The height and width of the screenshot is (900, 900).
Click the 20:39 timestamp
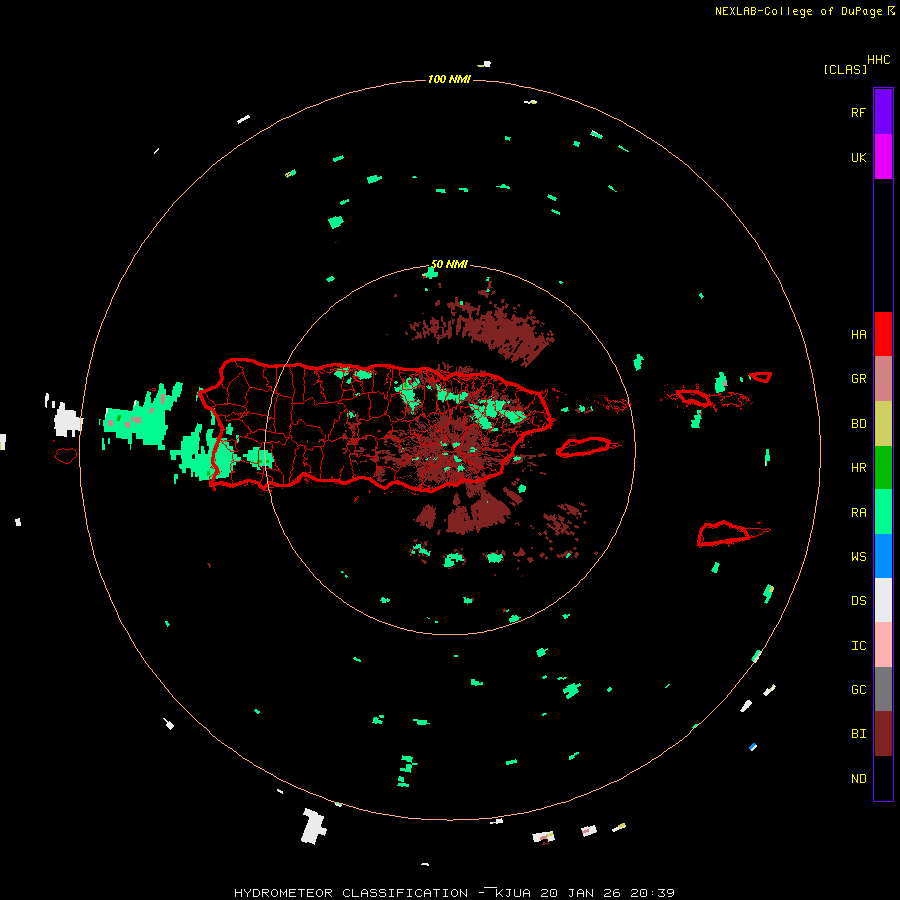pos(652,893)
